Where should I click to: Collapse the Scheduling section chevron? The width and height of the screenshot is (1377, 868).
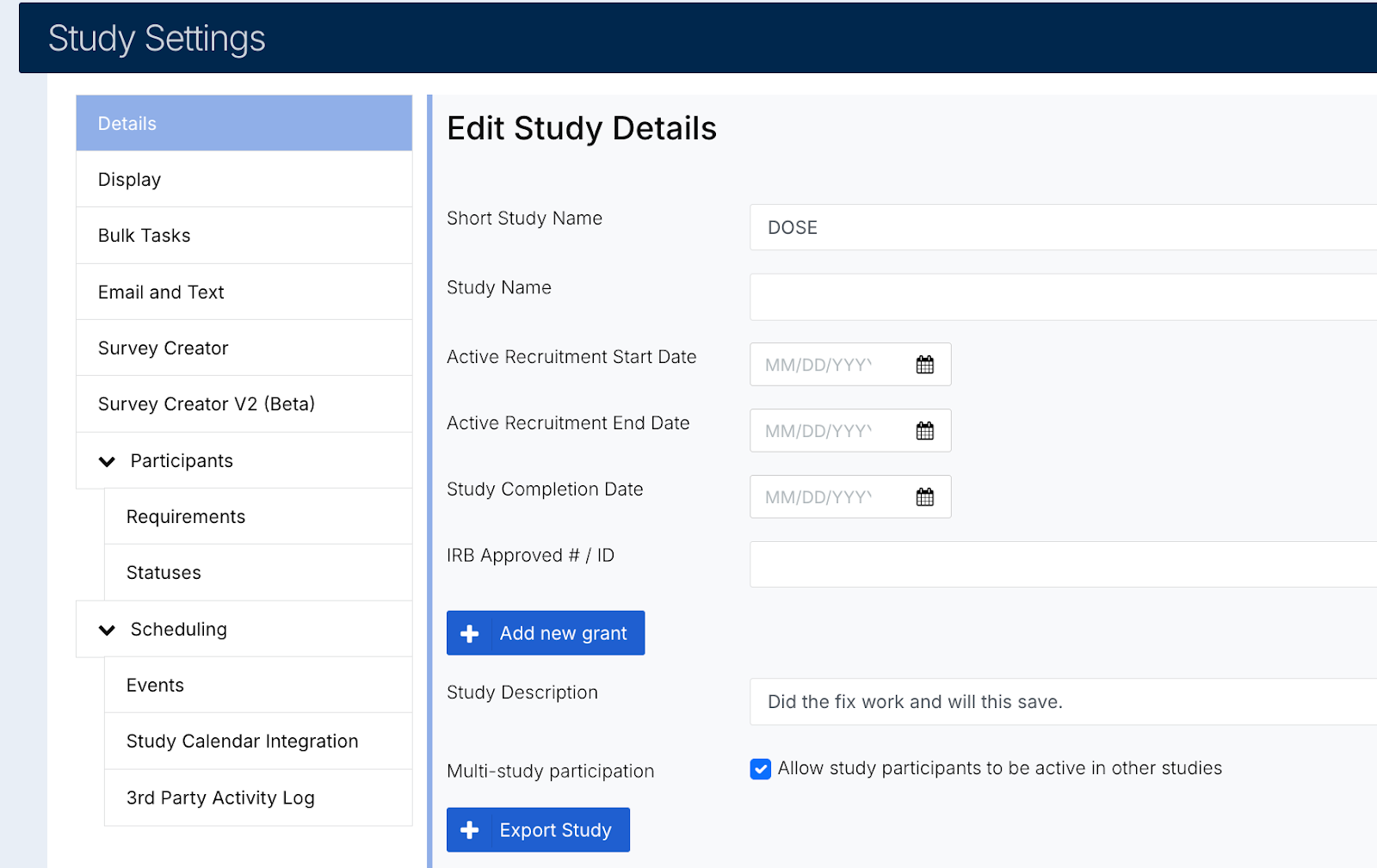click(x=107, y=631)
